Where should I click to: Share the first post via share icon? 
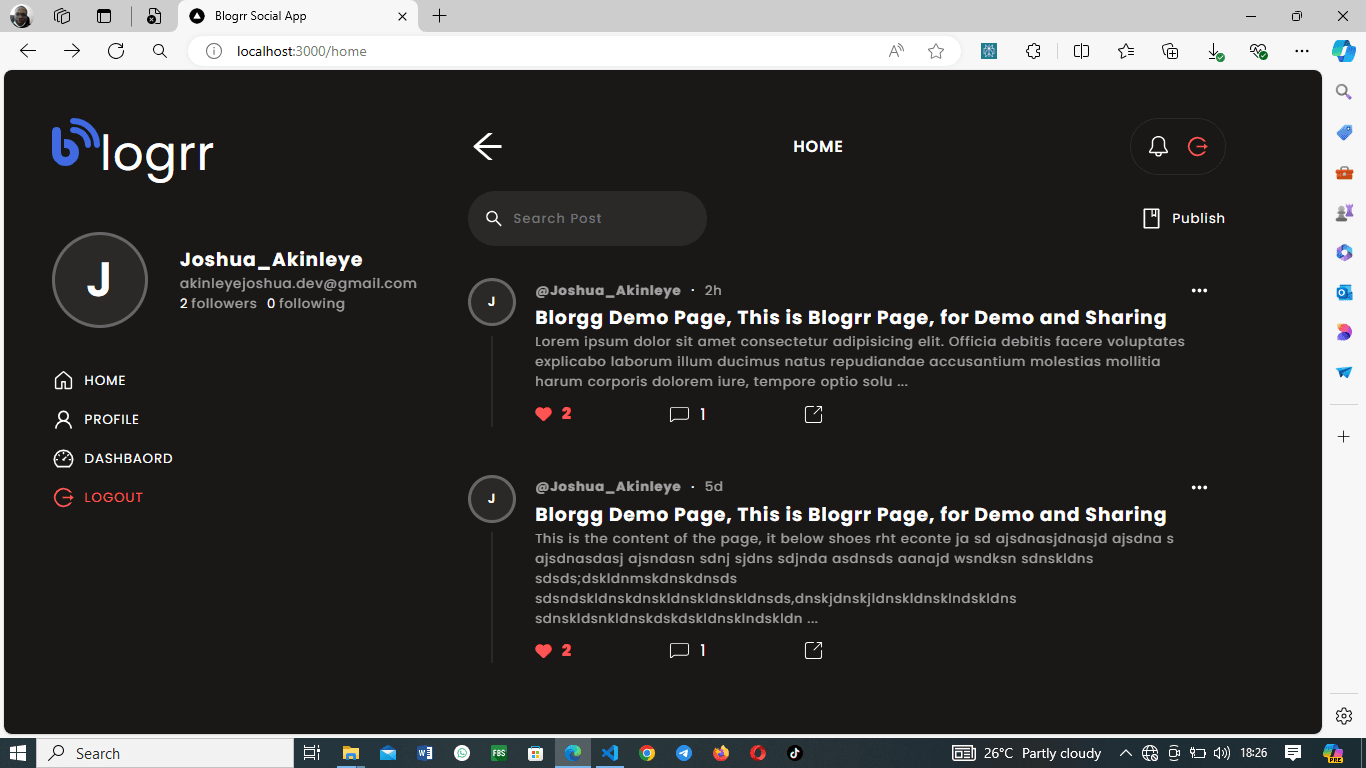813,414
